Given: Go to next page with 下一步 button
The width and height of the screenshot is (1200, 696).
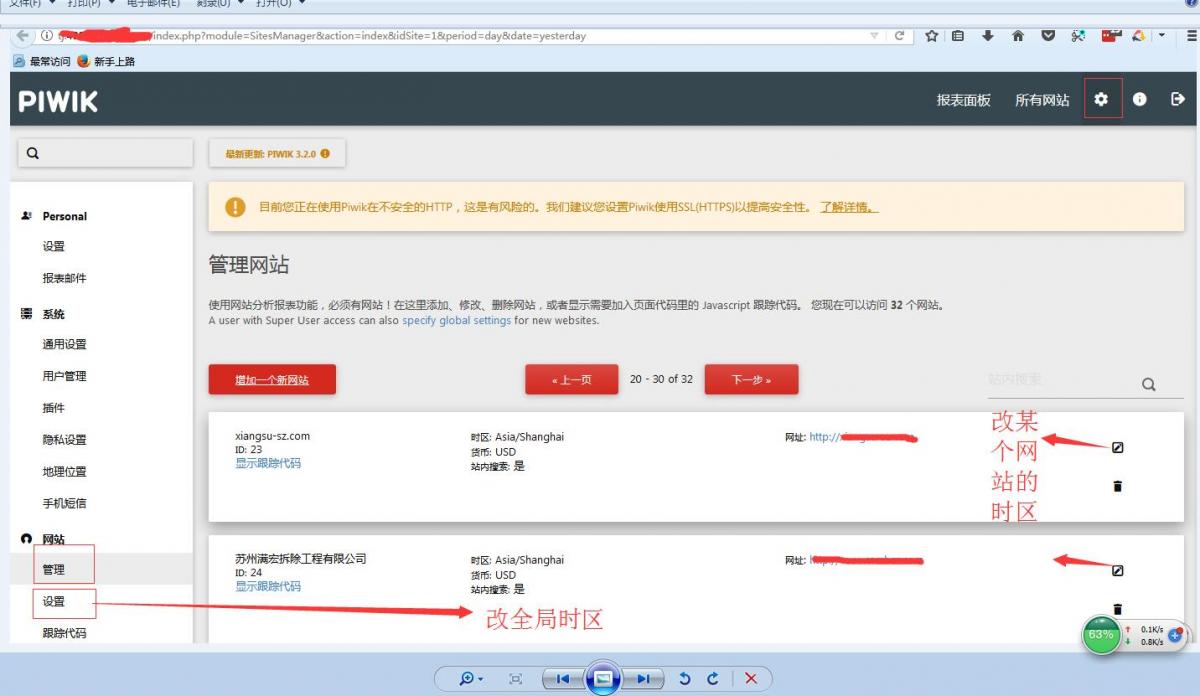Looking at the screenshot, I should 752,380.
